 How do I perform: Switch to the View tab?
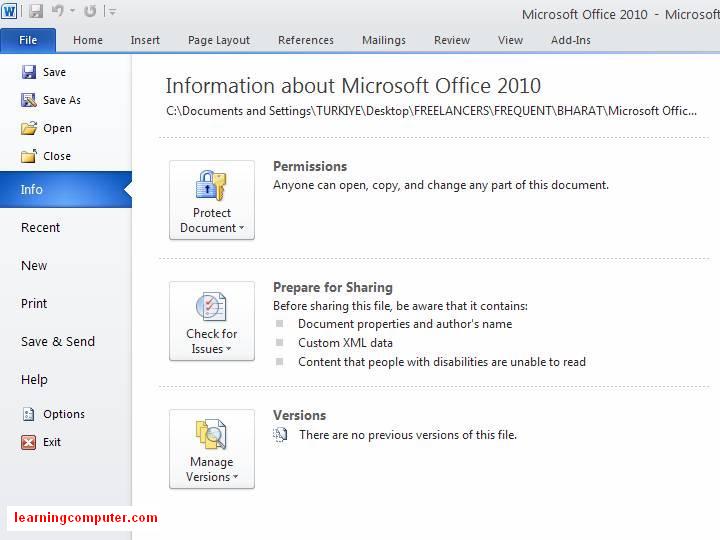tap(510, 40)
